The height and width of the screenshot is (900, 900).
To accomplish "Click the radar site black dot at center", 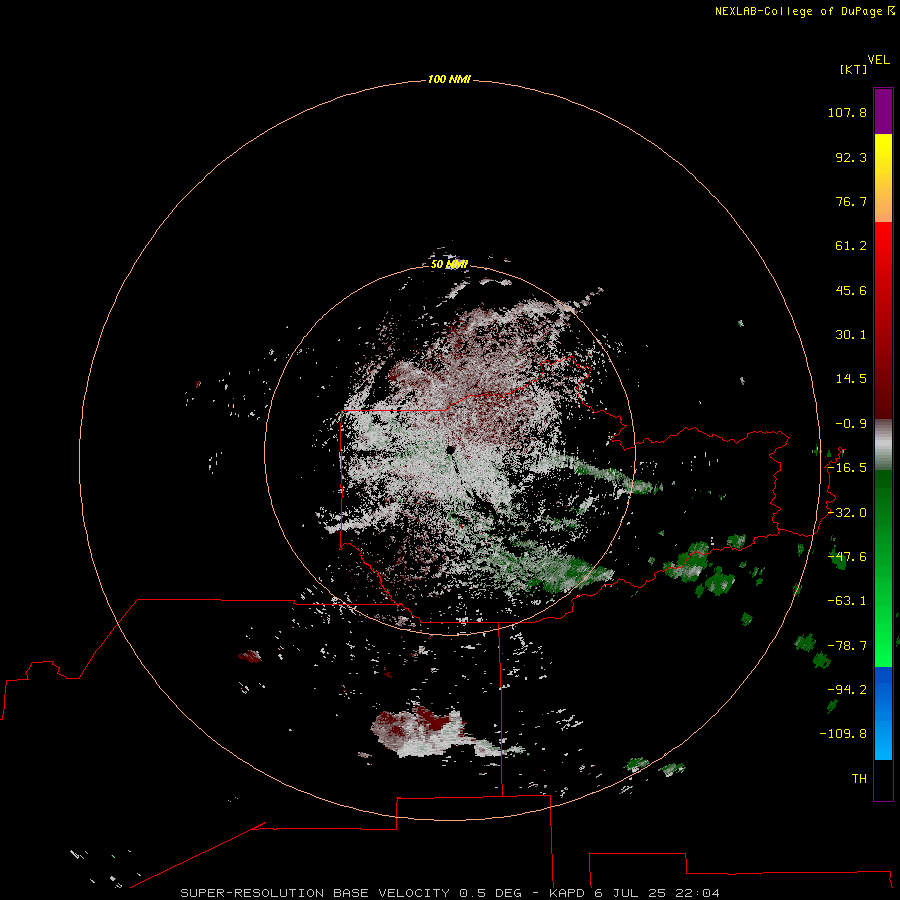I will 451,450.
